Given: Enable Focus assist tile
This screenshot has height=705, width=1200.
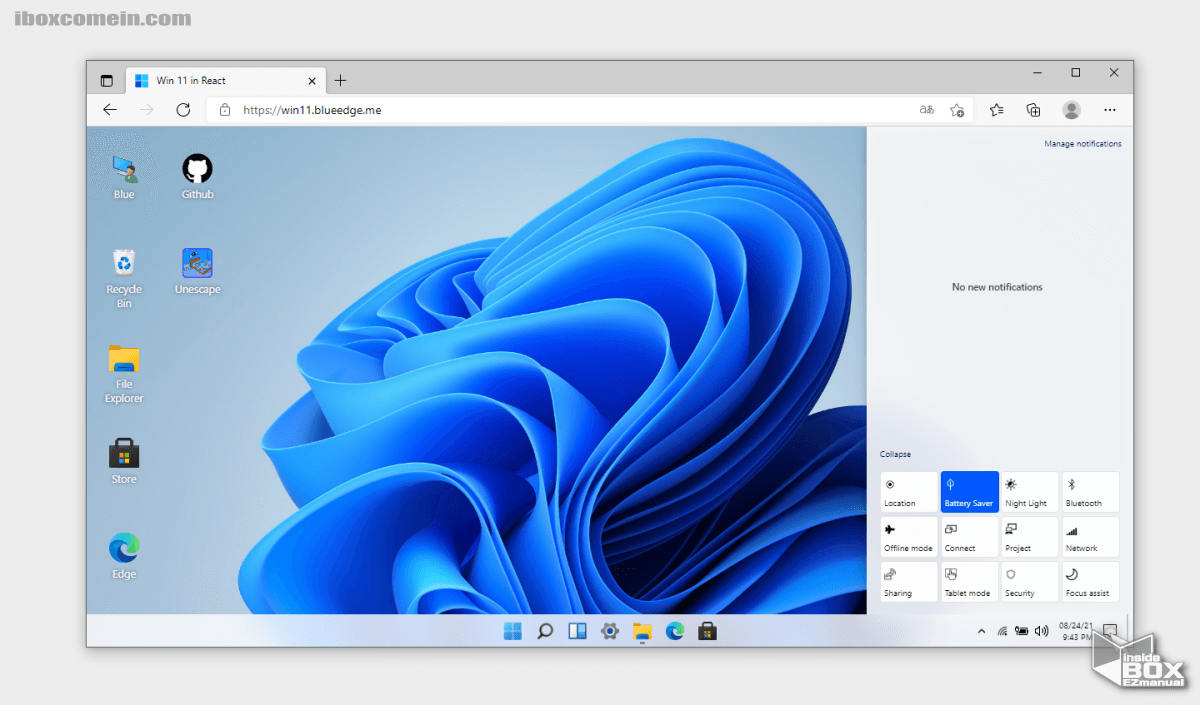Looking at the screenshot, I should [x=1090, y=582].
